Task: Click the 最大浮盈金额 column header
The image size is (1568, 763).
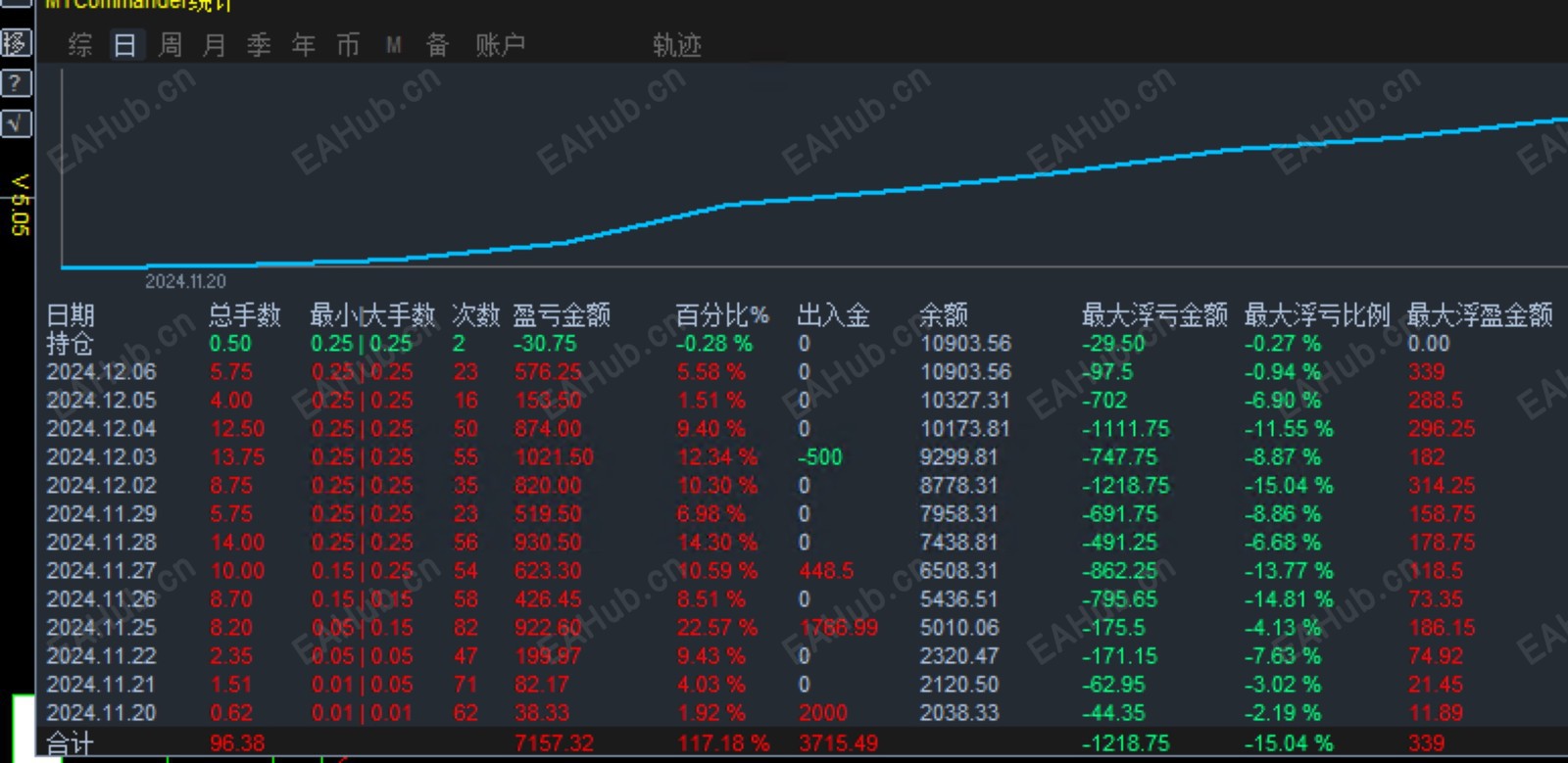Action: click(x=1480, y=315)
